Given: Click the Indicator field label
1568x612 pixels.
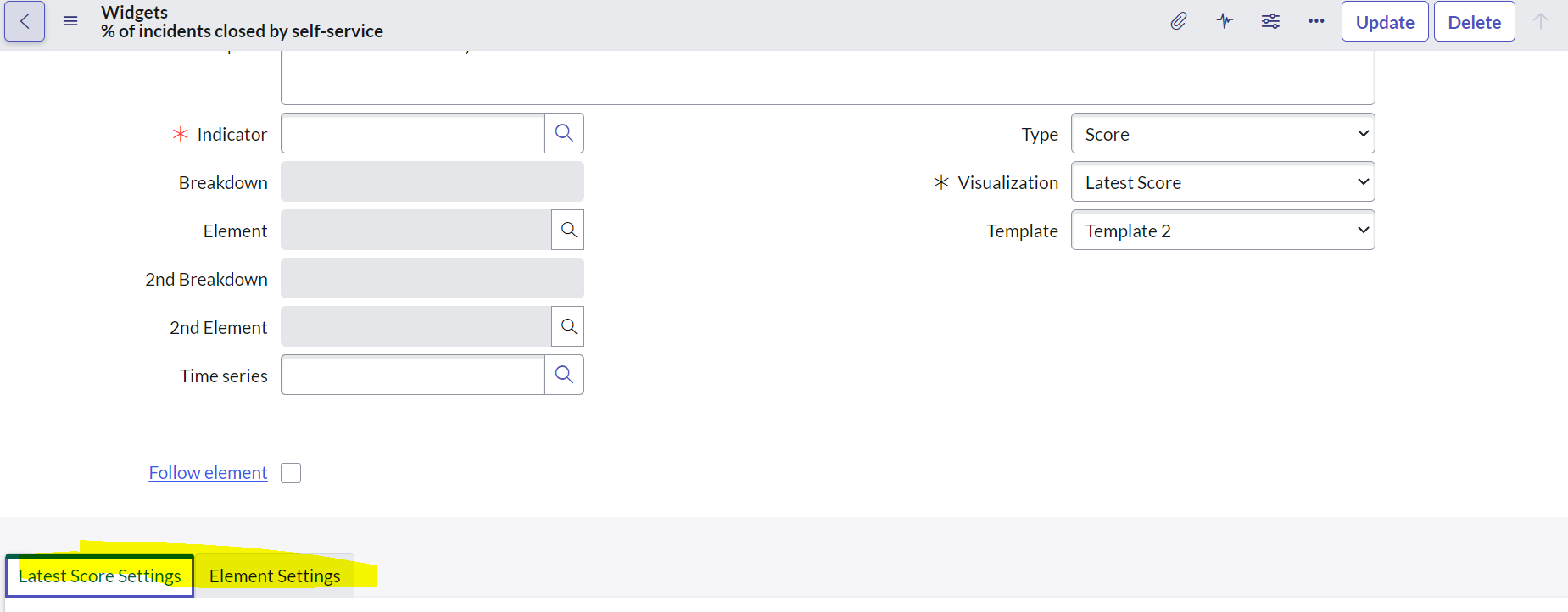Looking at the screenshot, I should click(x=232, y=134).
